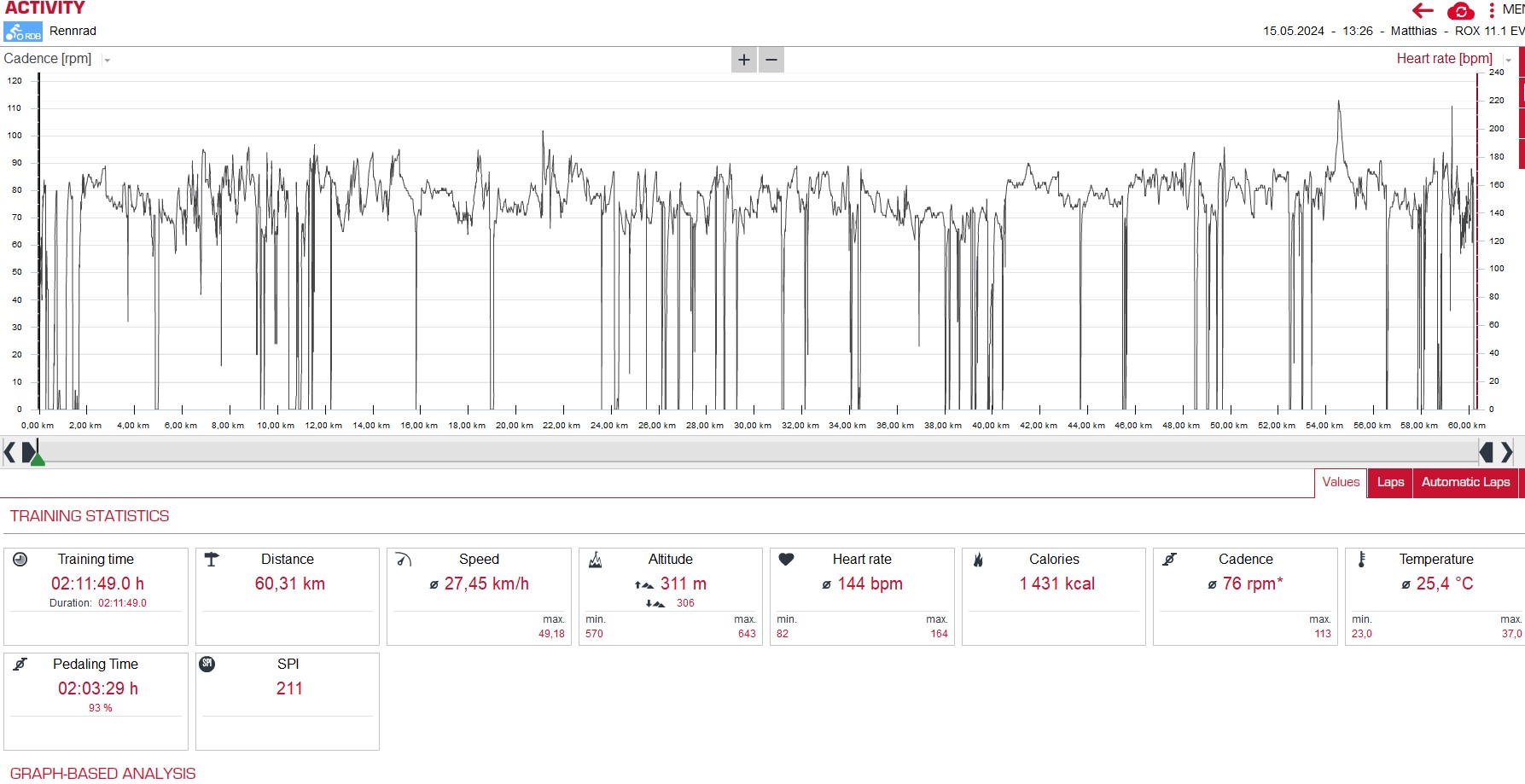
Task: Click the thermometer icon in Temperature tile
Action: 1361,560
